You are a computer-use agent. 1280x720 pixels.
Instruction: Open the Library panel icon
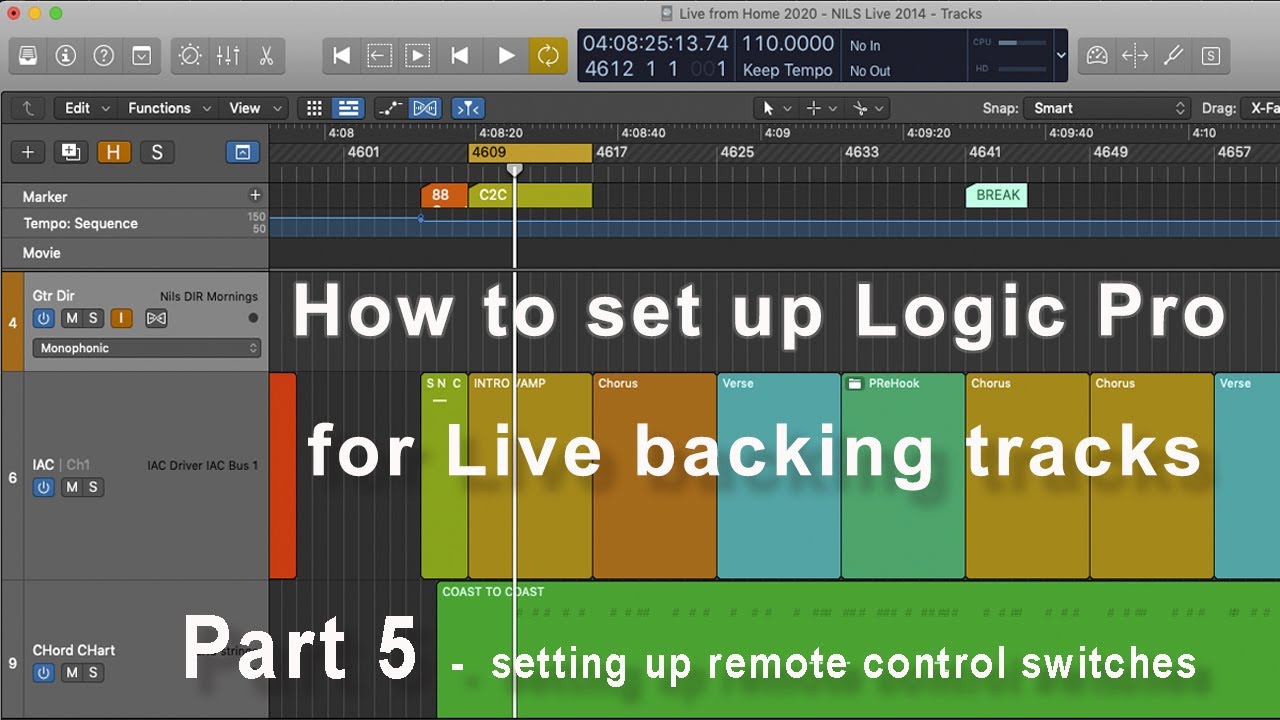pyautogui.click(x=28, y=56)
